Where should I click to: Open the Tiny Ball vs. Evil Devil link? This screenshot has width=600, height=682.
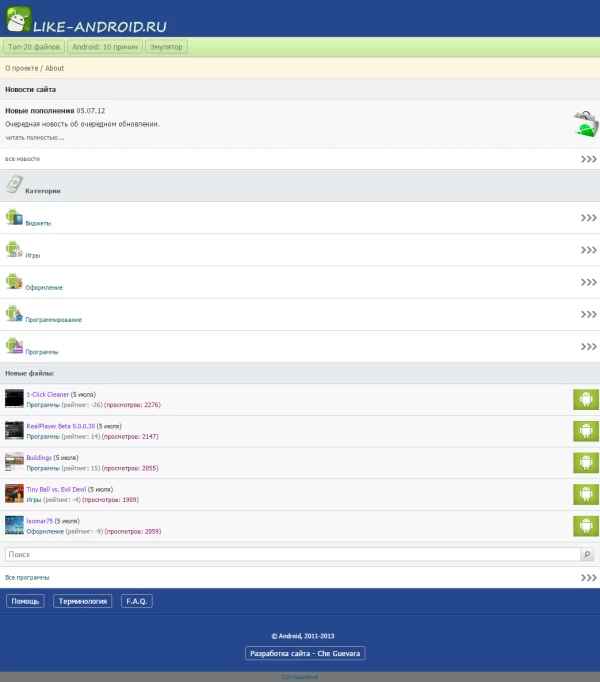click(56, 489)
